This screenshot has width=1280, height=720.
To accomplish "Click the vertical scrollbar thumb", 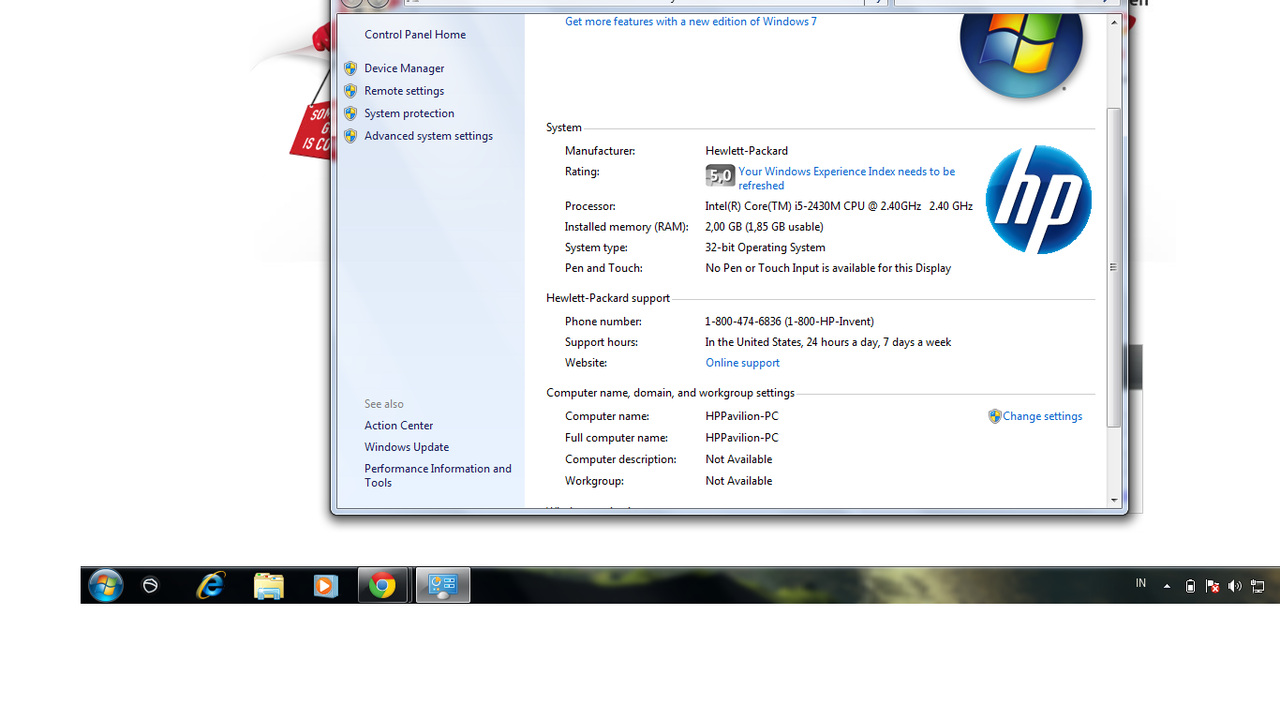I will tap(1114, 267).
